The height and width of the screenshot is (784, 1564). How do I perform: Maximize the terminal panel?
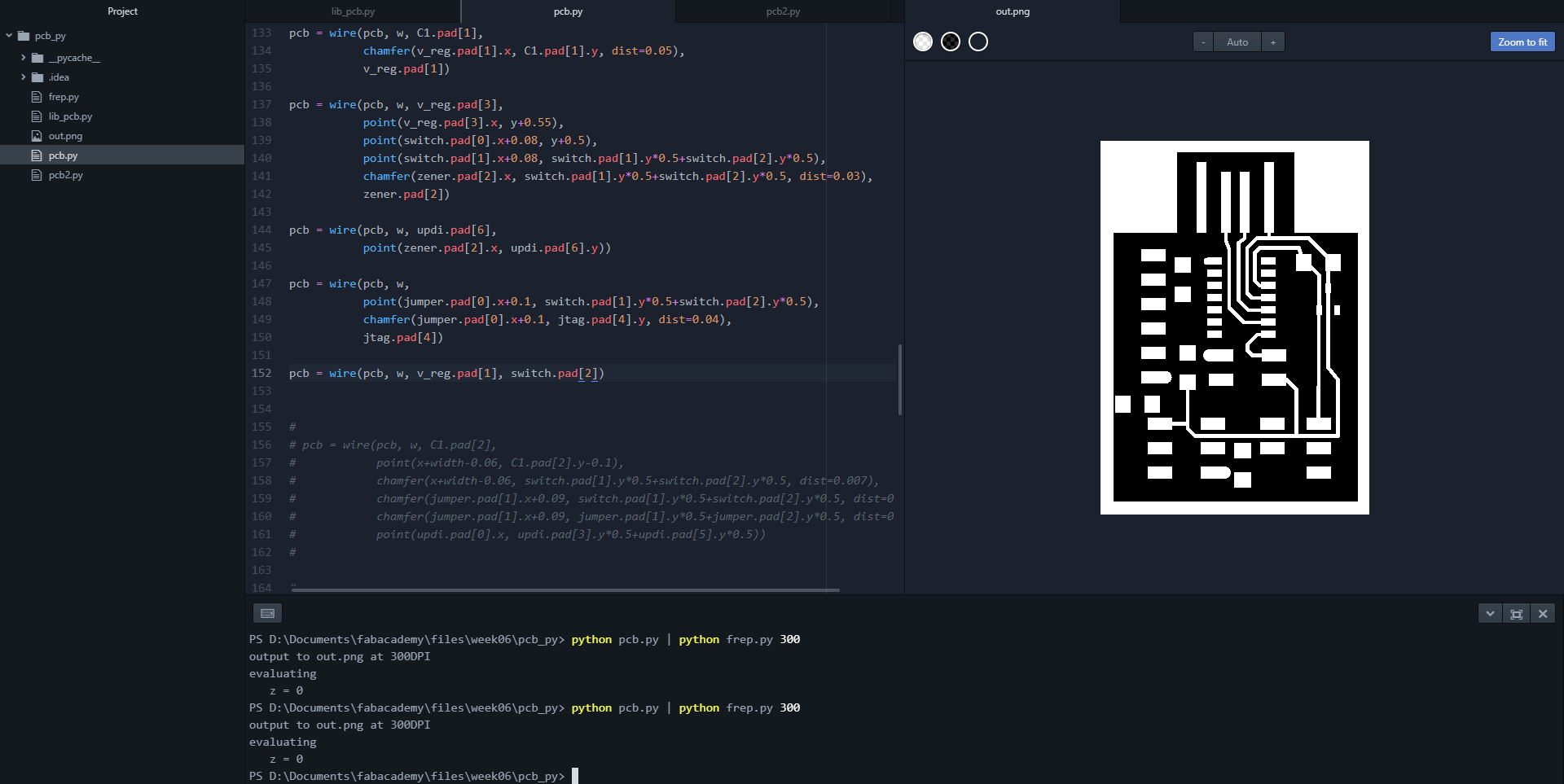click(1516, 614)
